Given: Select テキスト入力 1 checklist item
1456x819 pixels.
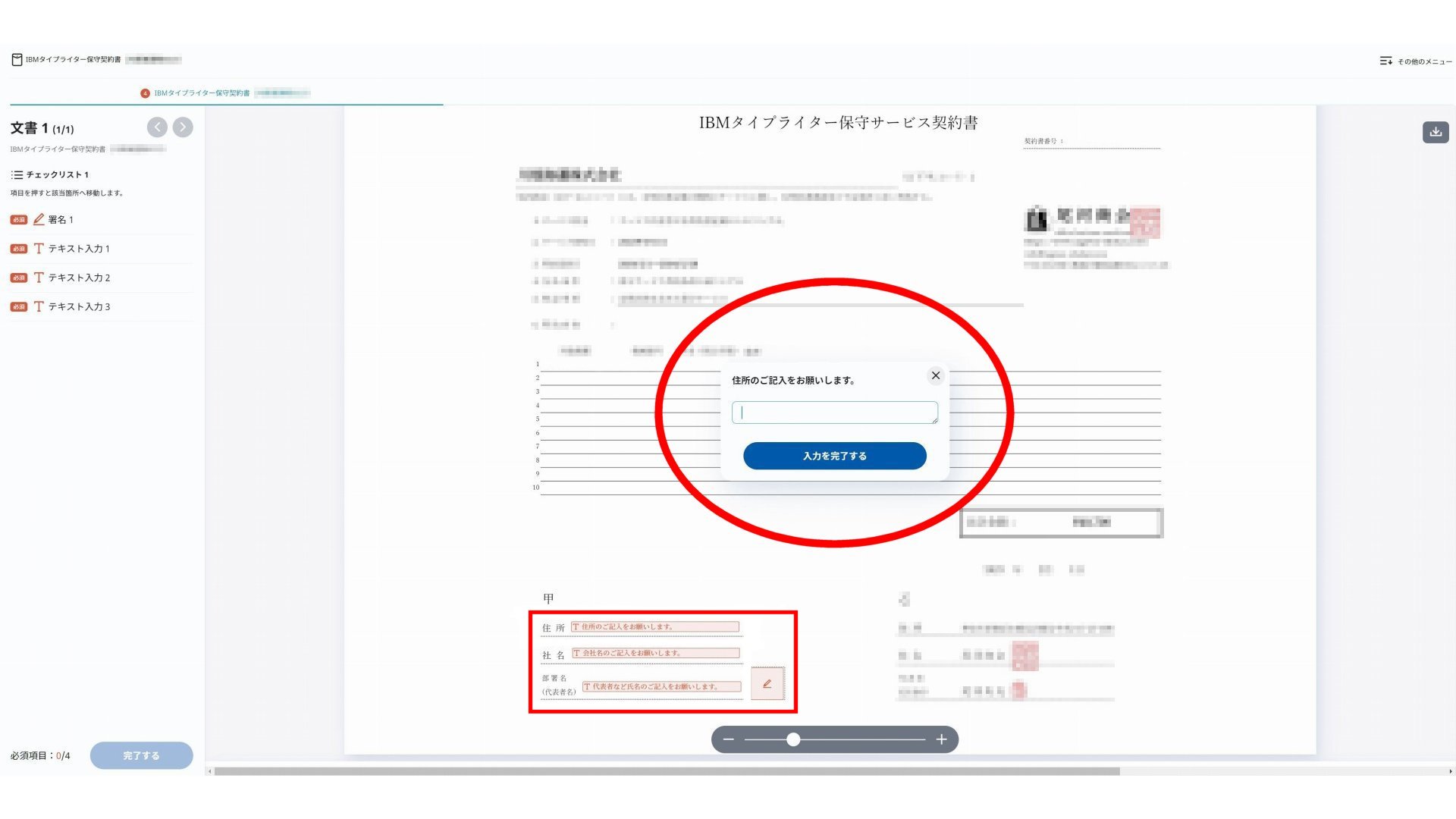Looking at the screenshot, I should (78, 249).
